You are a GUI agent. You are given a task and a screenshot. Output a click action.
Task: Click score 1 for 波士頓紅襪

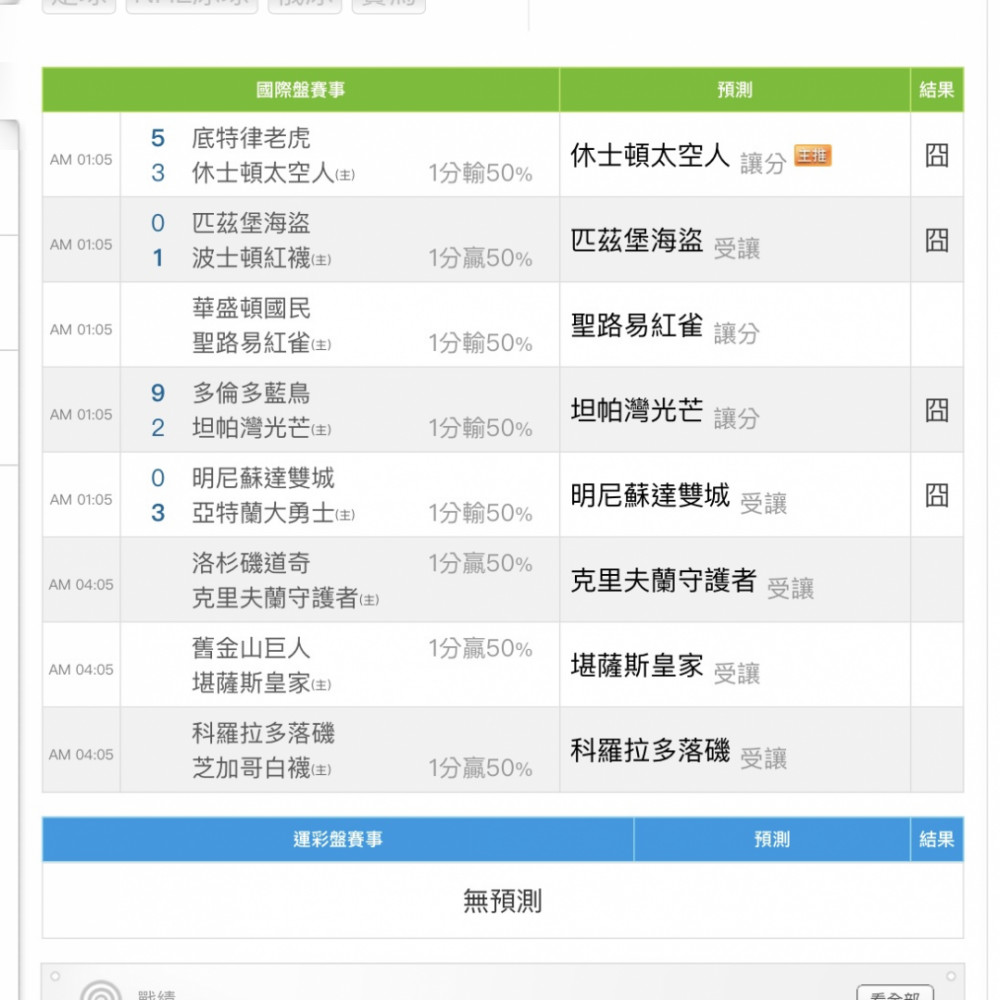click(158, 258)
